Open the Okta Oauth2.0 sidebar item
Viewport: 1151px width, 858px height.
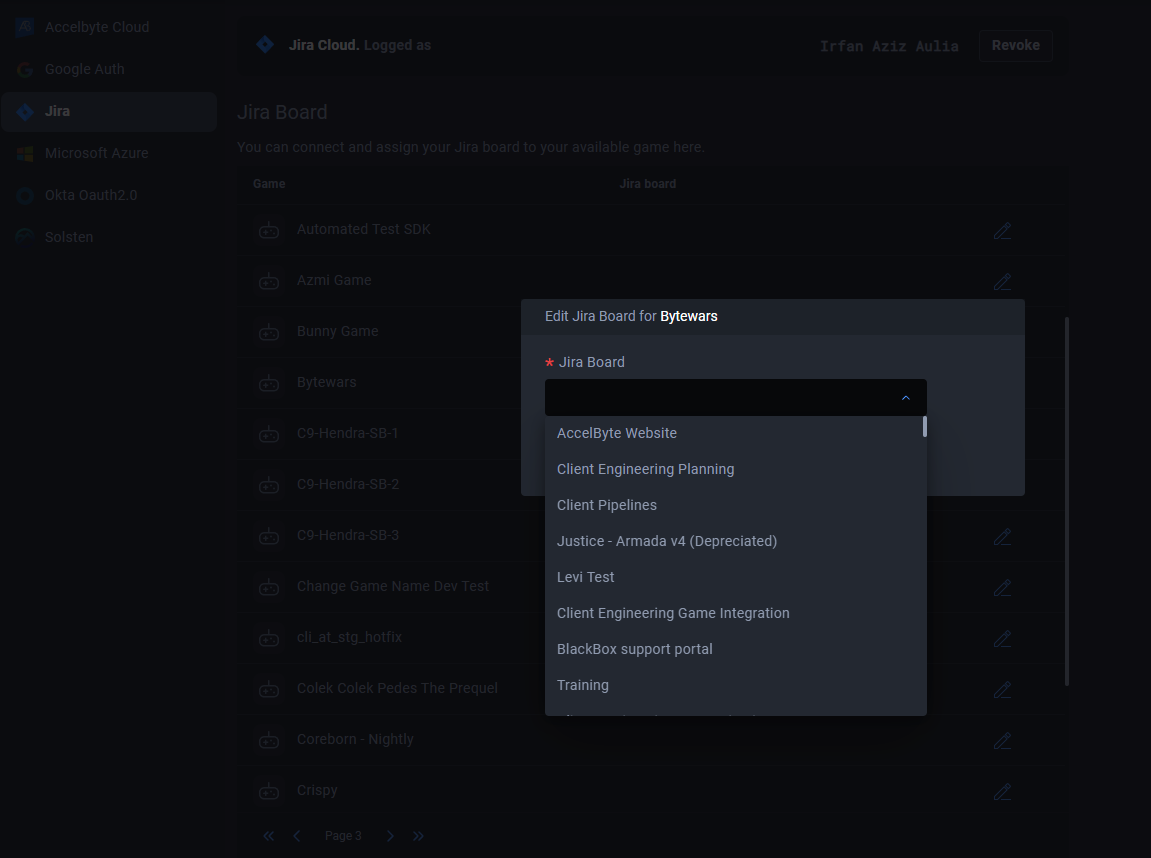pos(91,195)
